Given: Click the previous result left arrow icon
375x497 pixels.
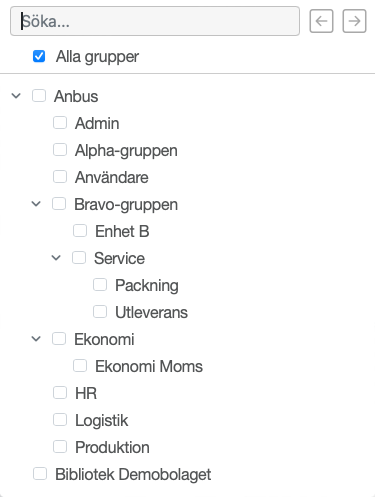Looking at the screenshot, I should tap(321, 21).
